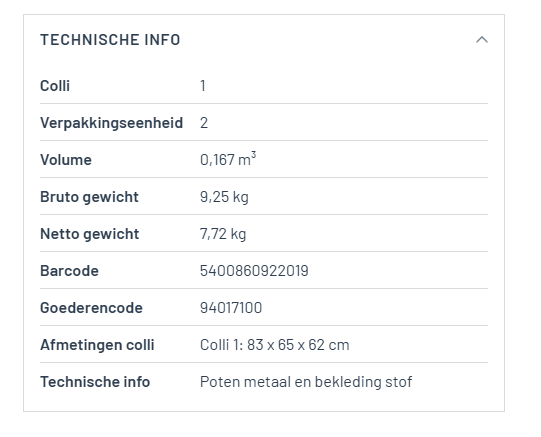This screenshot has width=541, height=437.
Task: Click the colli dimensions 83 x 65 x 62 cm
Action: 298,345
